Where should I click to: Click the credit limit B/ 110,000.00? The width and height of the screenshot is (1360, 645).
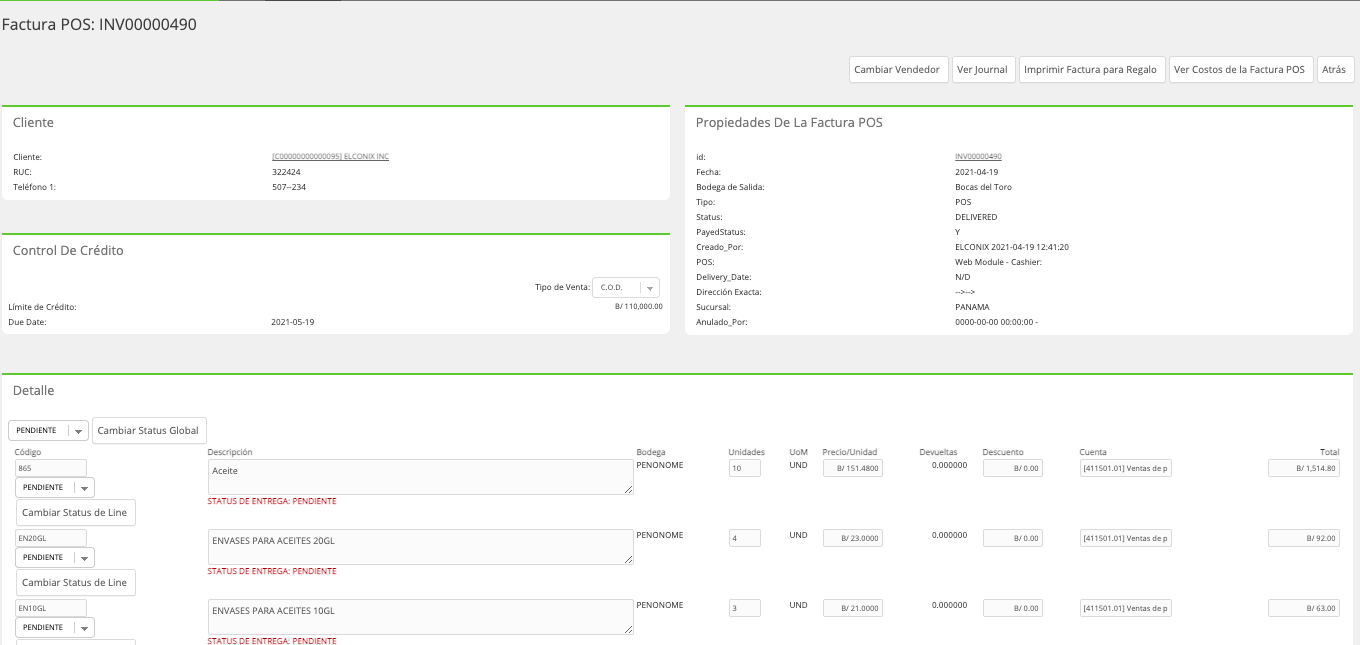tap(638, 307)
